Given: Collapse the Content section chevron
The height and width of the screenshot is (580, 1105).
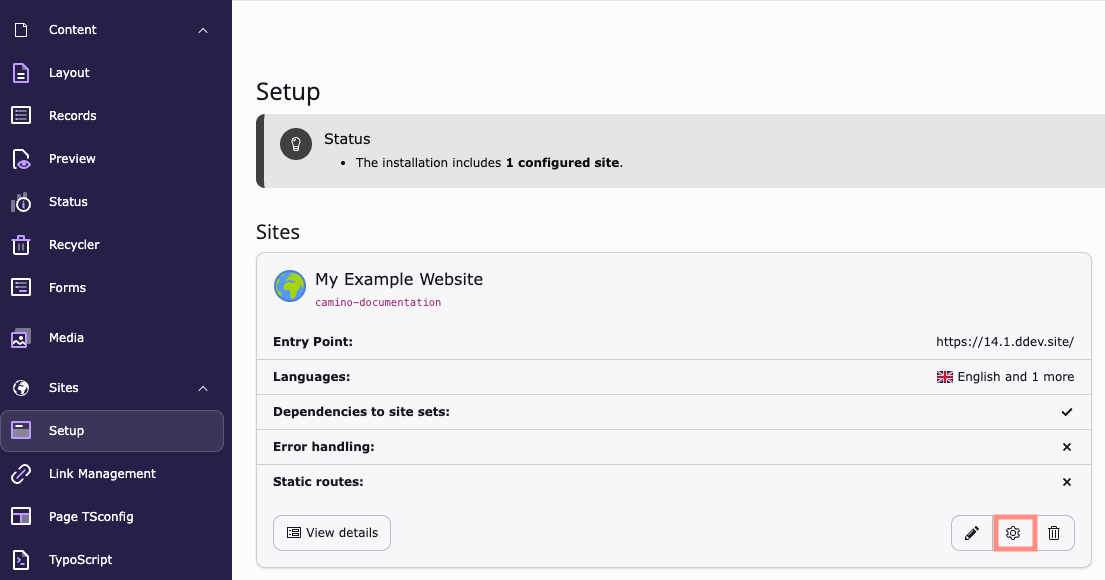Looking at the screenshot, I should tap(203, 29).
